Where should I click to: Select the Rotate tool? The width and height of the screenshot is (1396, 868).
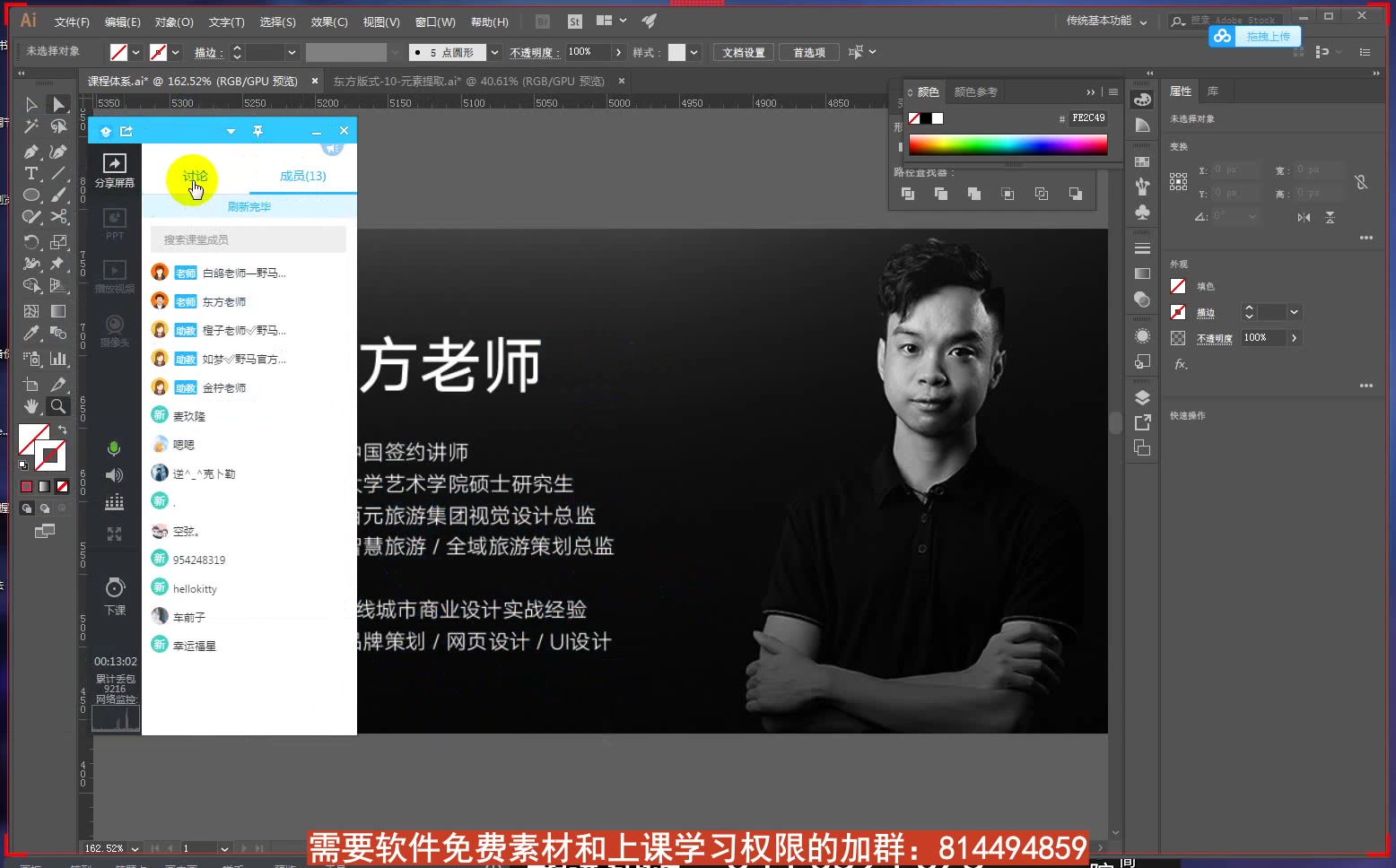(x=32, y=242)
